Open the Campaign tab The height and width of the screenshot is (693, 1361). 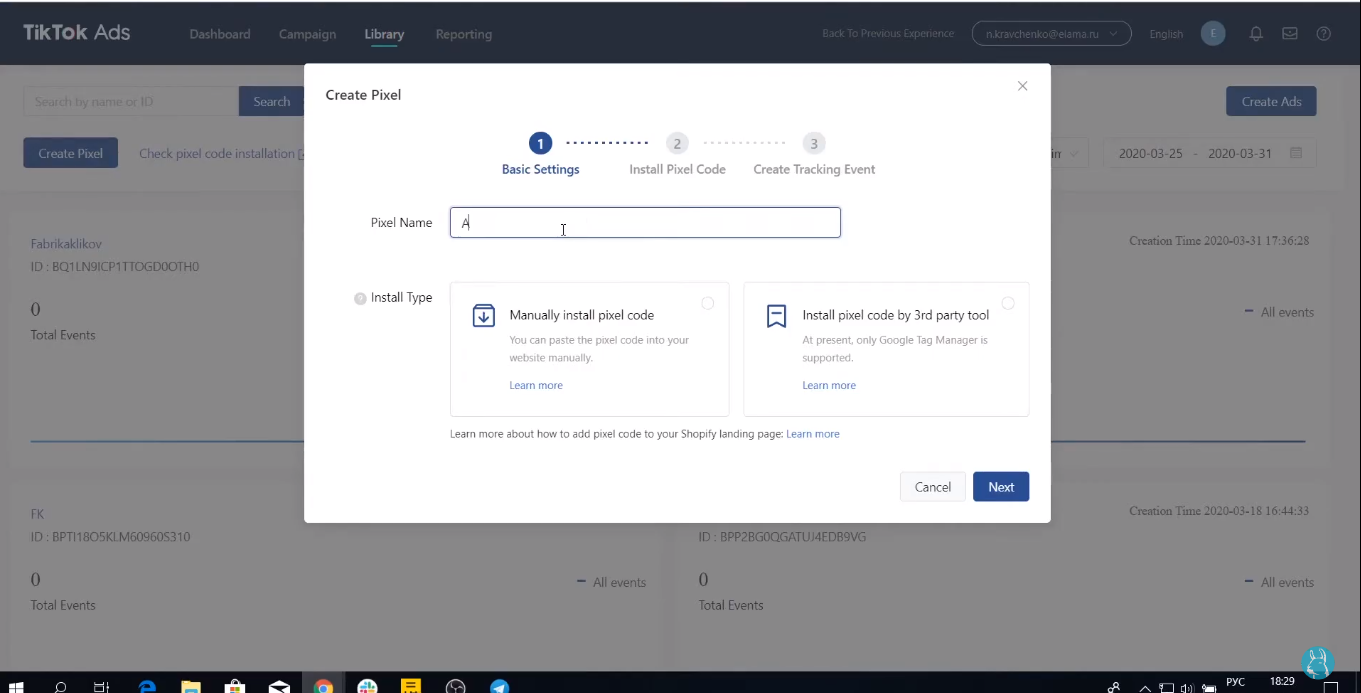click(307, 34)
